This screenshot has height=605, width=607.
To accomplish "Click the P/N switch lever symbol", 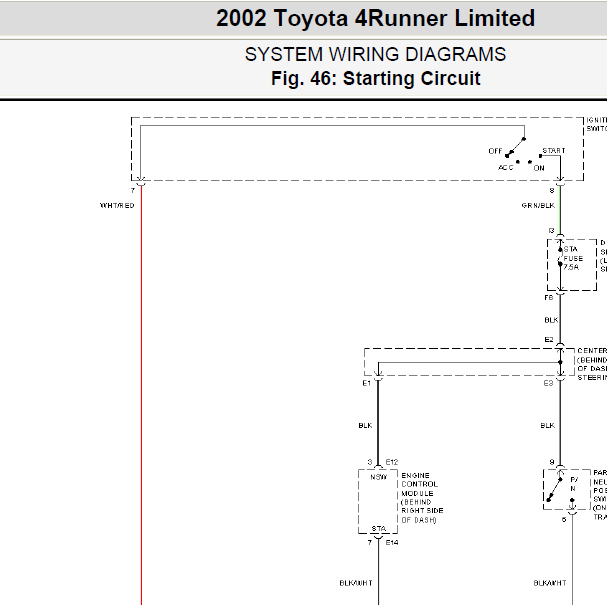I will pyautogui.click(x=554, y=490).
